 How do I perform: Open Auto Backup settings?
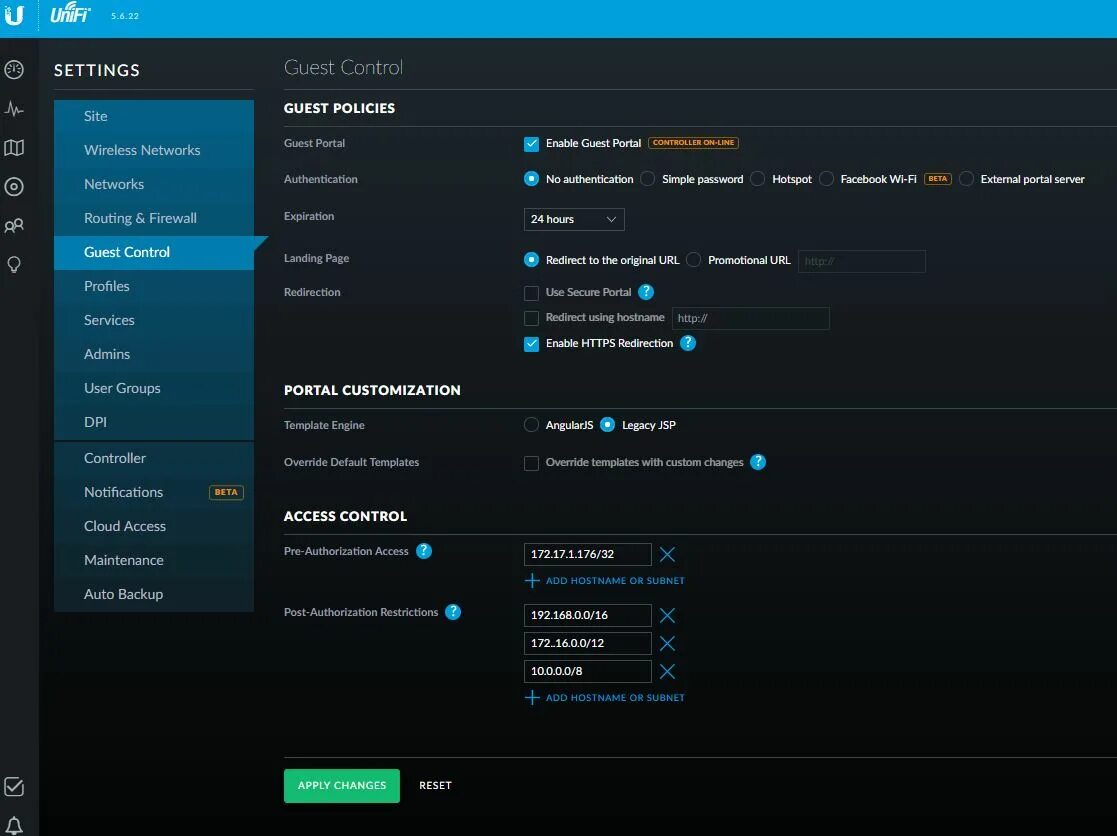(x=154, y=595)
